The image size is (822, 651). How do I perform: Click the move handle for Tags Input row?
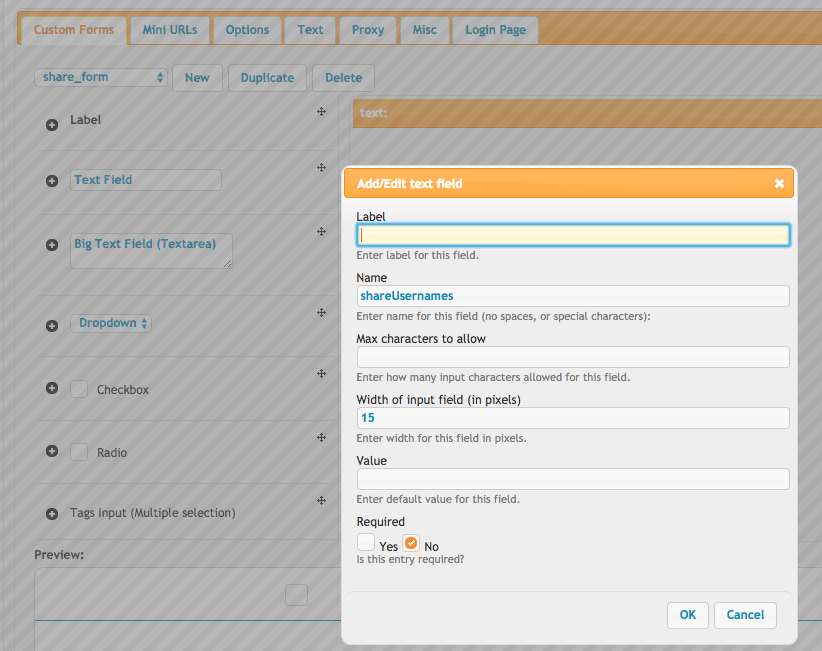[x=321, y=501]
